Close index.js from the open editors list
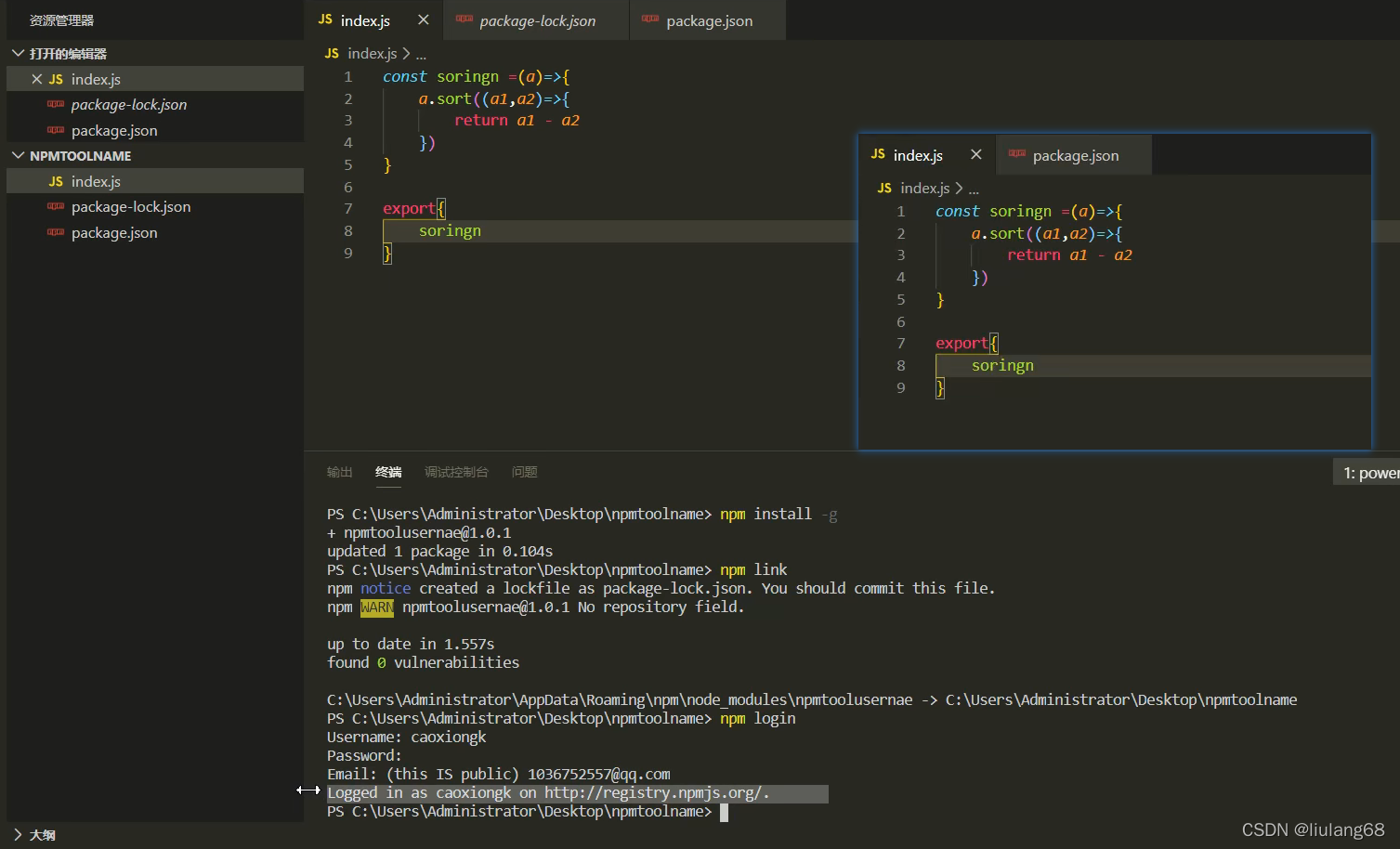This screenshot has height=849, width=1400. (37, 79)
